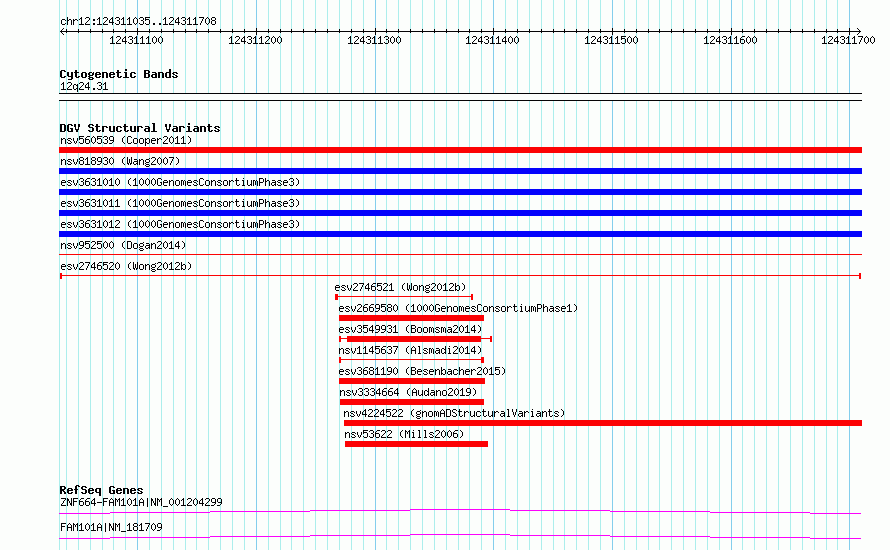Open esv3549931 (Boomsma2014) variant

410,329
